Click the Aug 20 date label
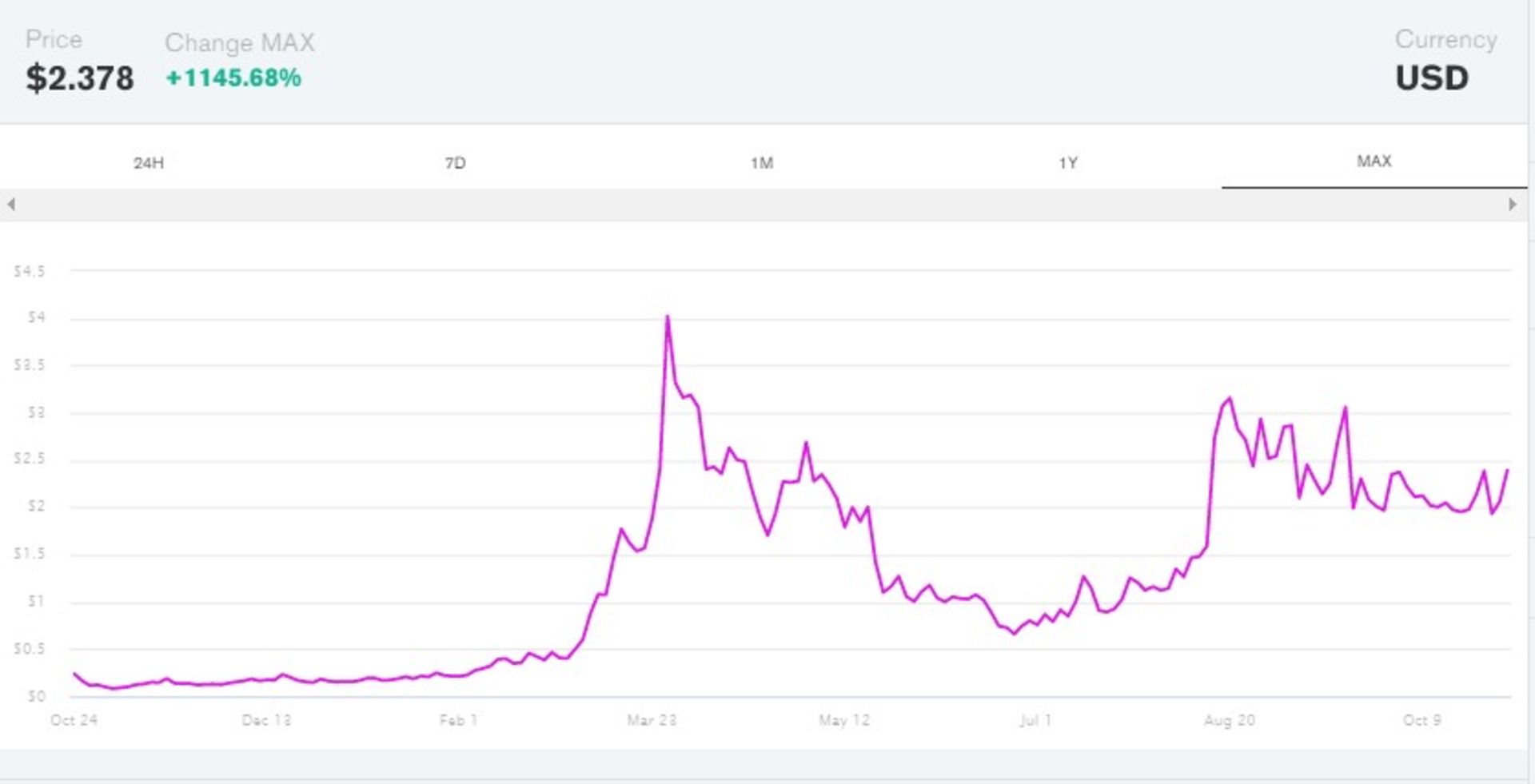The width and height of the screenshot is (1535, 784). [1230, 719]
